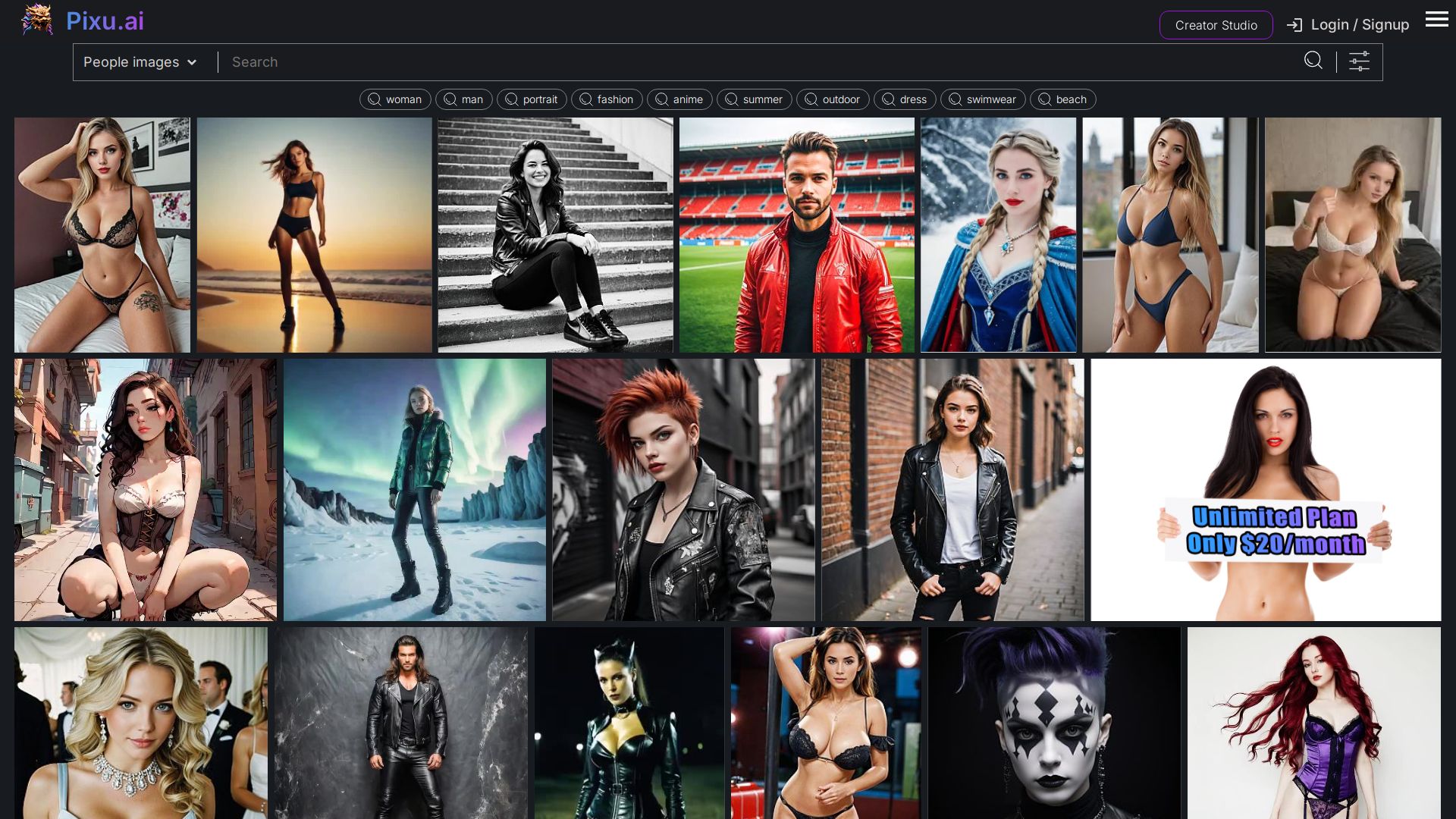Click Login / Signup link

tap(1360, 25)
